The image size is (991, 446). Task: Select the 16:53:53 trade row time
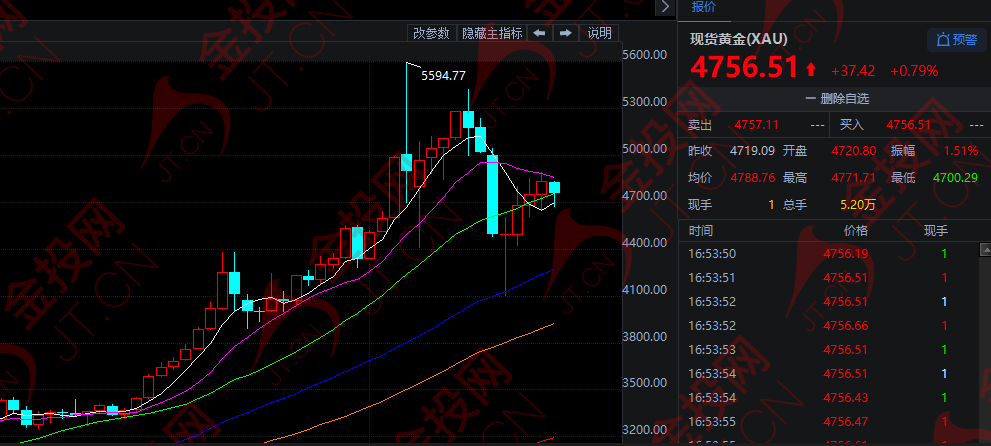coord(712,350)
